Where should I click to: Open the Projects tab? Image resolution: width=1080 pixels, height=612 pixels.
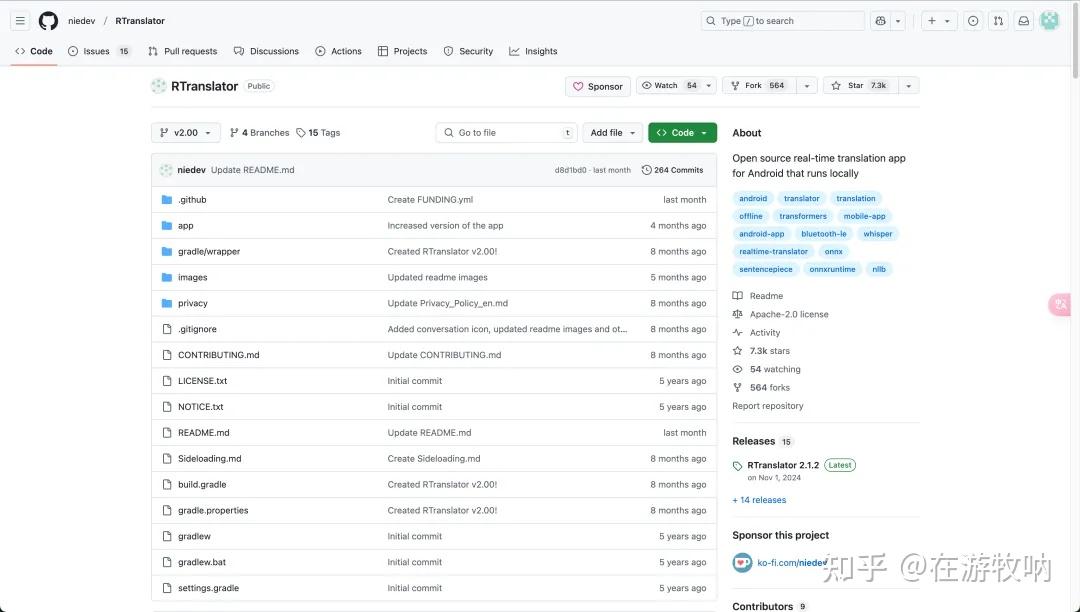403,51
